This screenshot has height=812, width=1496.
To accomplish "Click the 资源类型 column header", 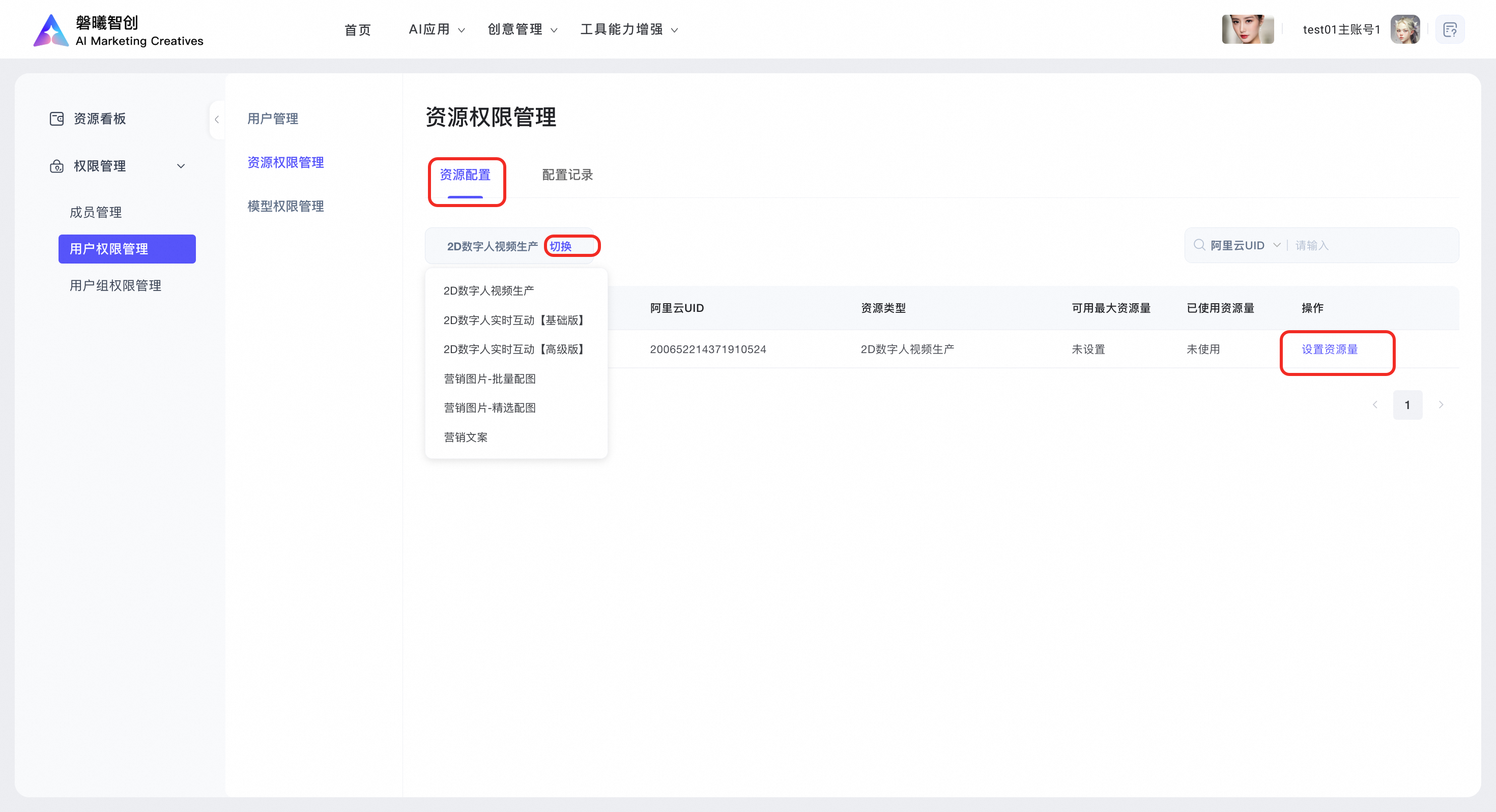I will 883,308.
